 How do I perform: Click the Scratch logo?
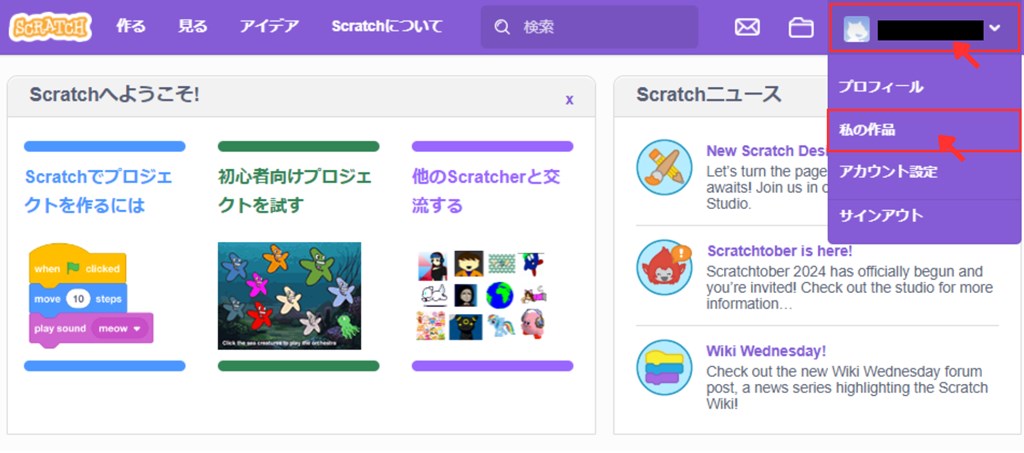[x=50, y=27]
